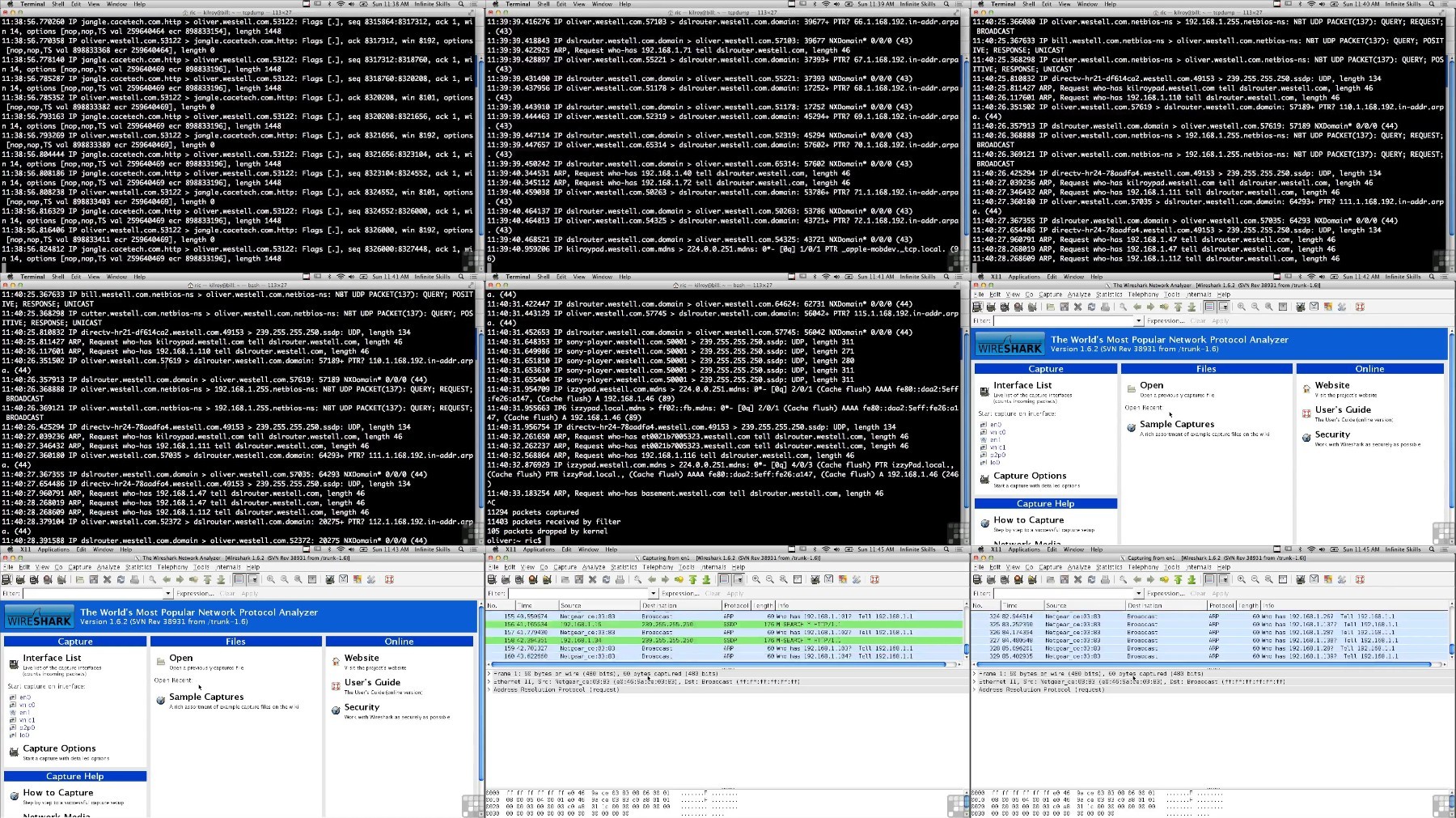Click the find packet magnifier in the 11:42 AM Wireshark toolbar

1123,307
